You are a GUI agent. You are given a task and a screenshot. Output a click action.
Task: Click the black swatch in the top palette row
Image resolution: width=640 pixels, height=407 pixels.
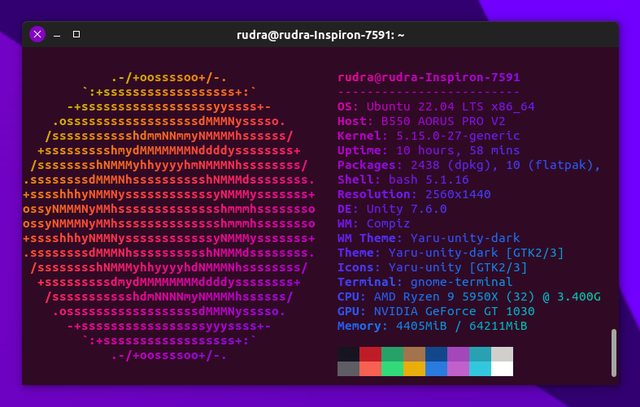[x=349, y=354]
